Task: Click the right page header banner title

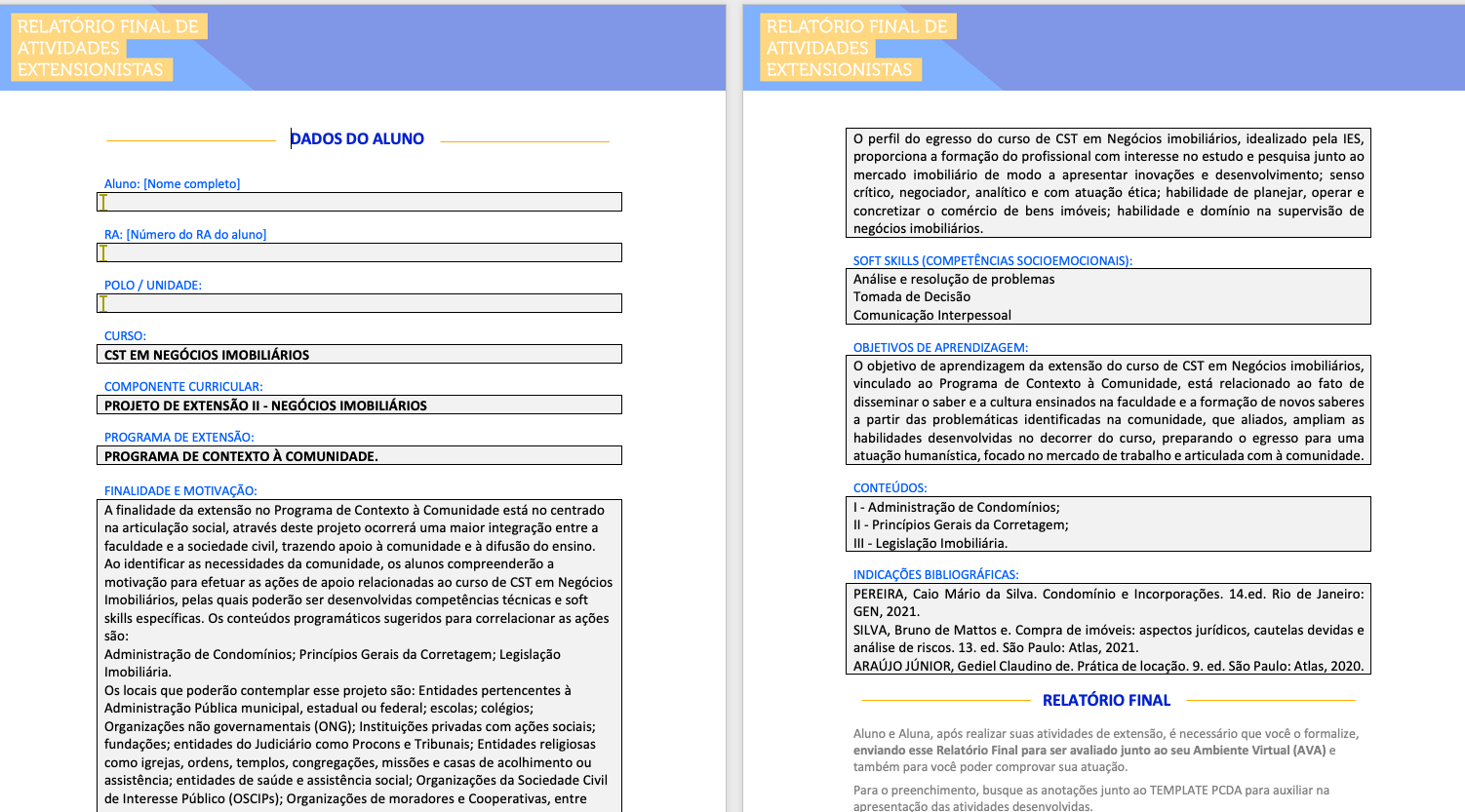Action: [x=856, y=48]
